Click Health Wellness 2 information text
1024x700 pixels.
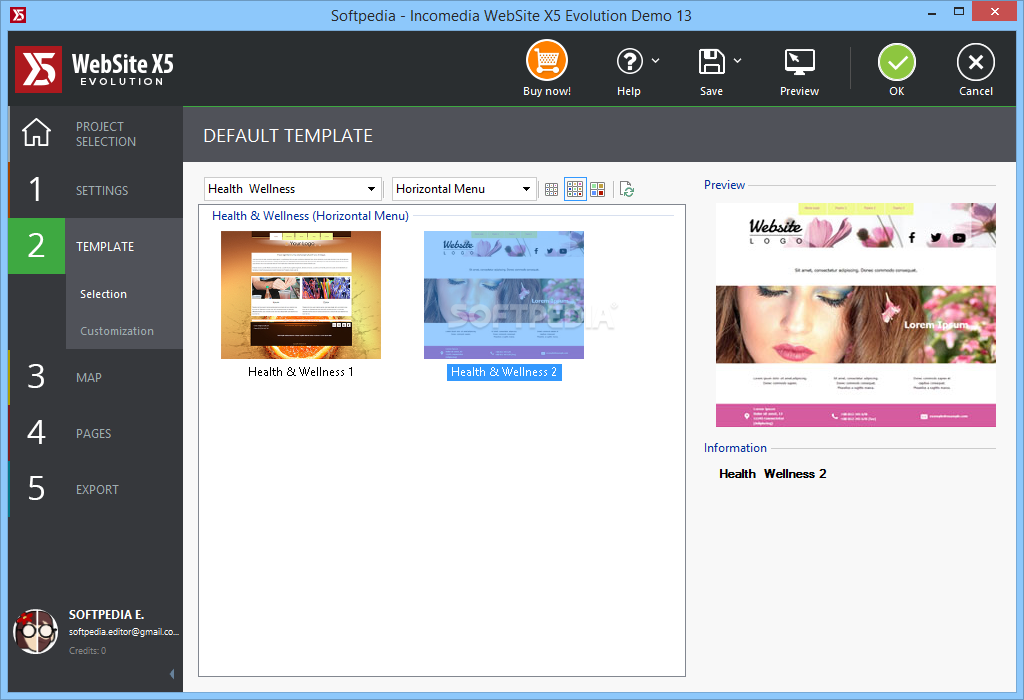(773, 473)
